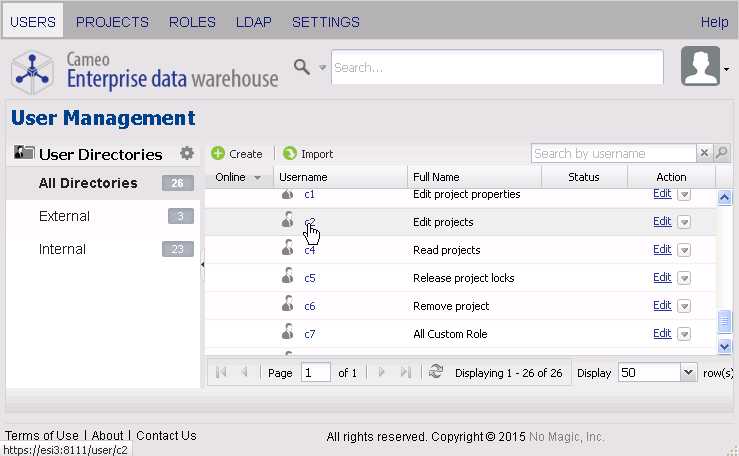Click the green Create user icon
The image size is (739, 456).
[x=218, y=154]
